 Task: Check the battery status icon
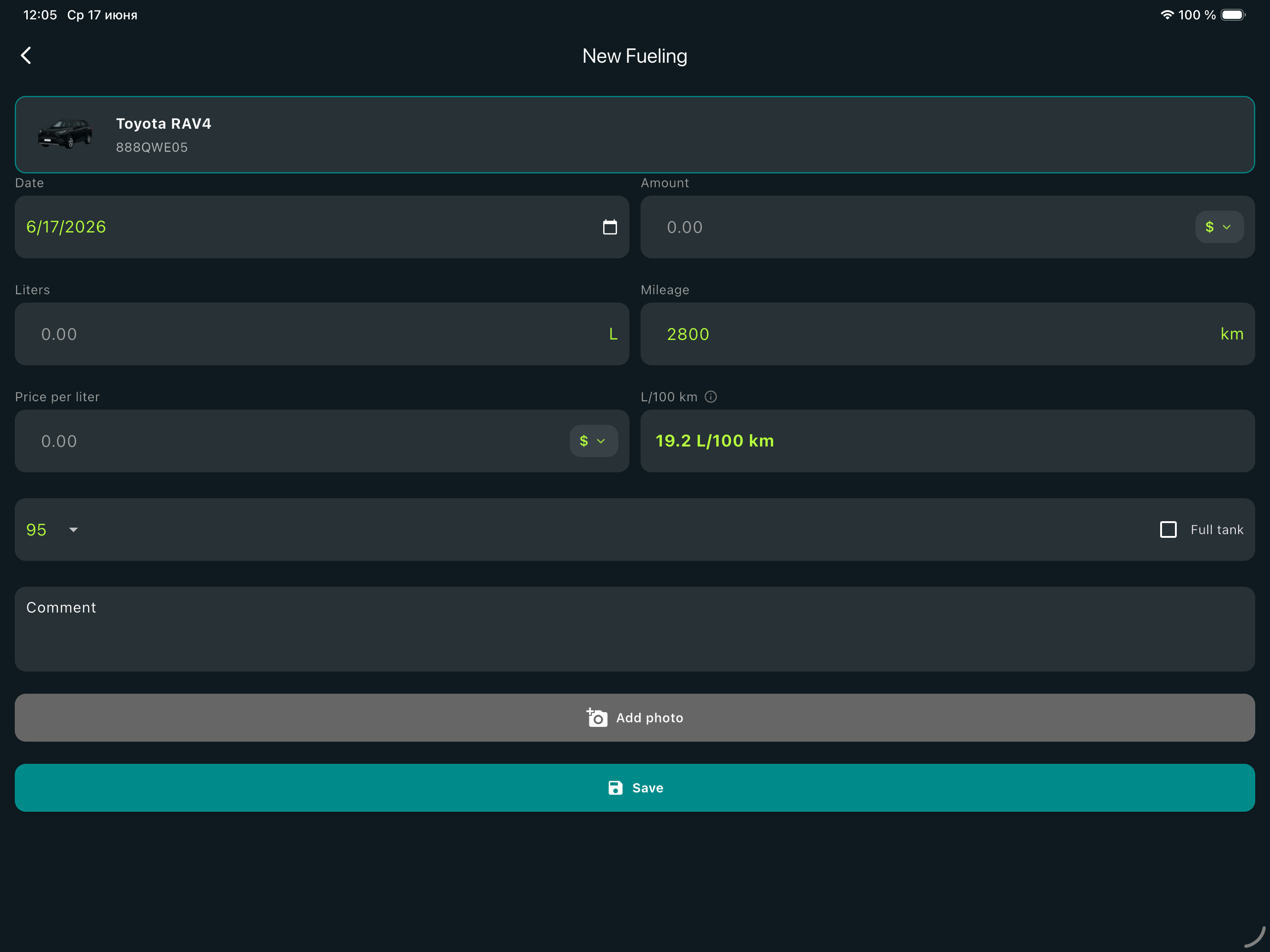[1233, 15]
